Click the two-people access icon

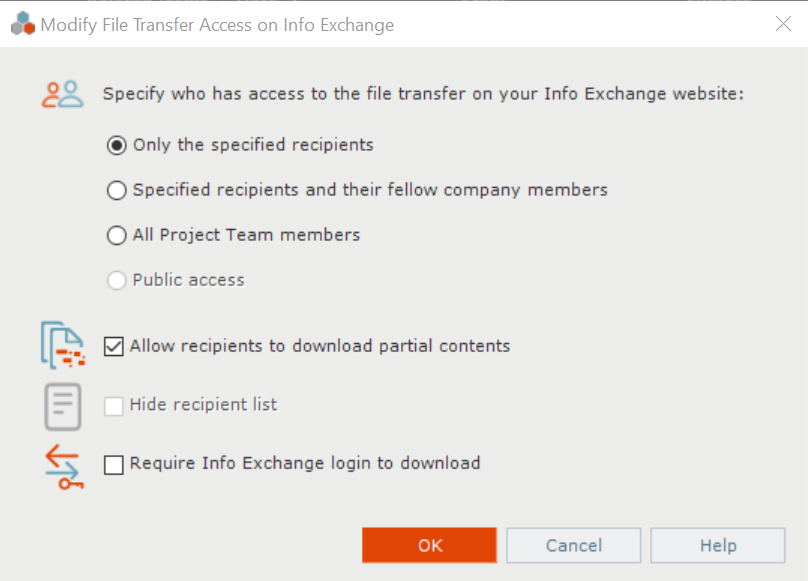pos(62,94)
